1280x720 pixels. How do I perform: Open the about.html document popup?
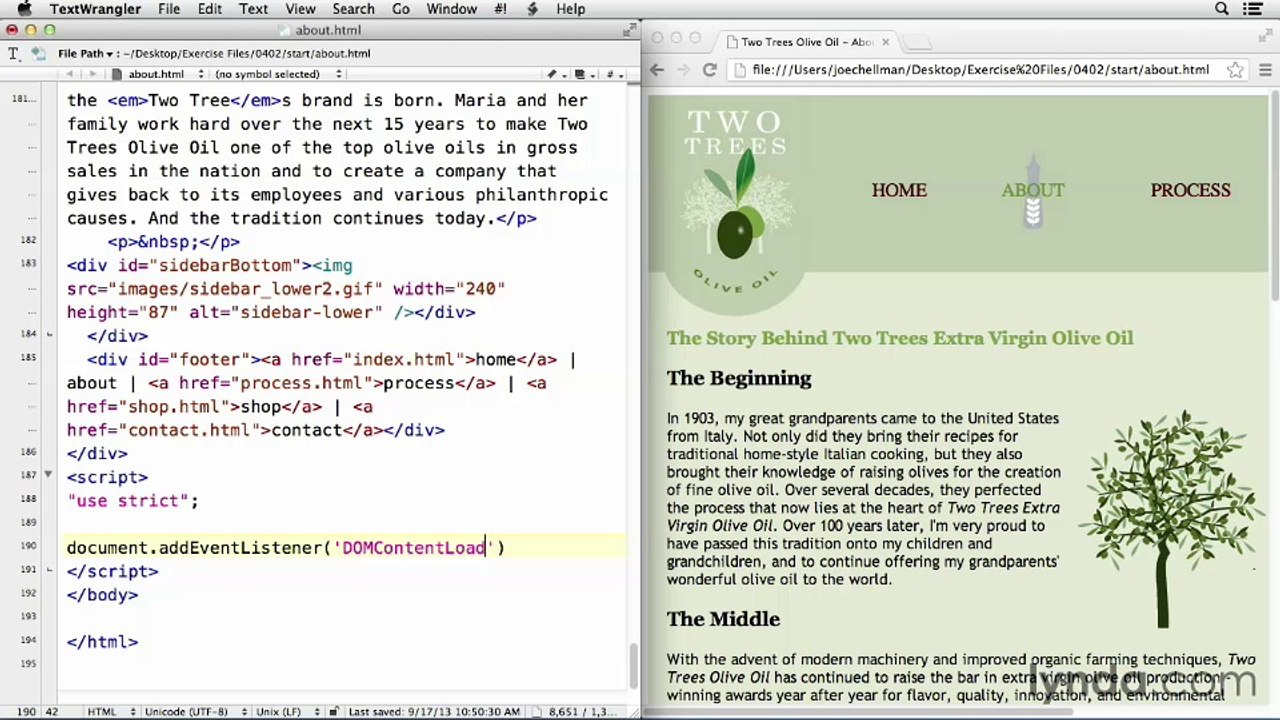click(156, 74)
